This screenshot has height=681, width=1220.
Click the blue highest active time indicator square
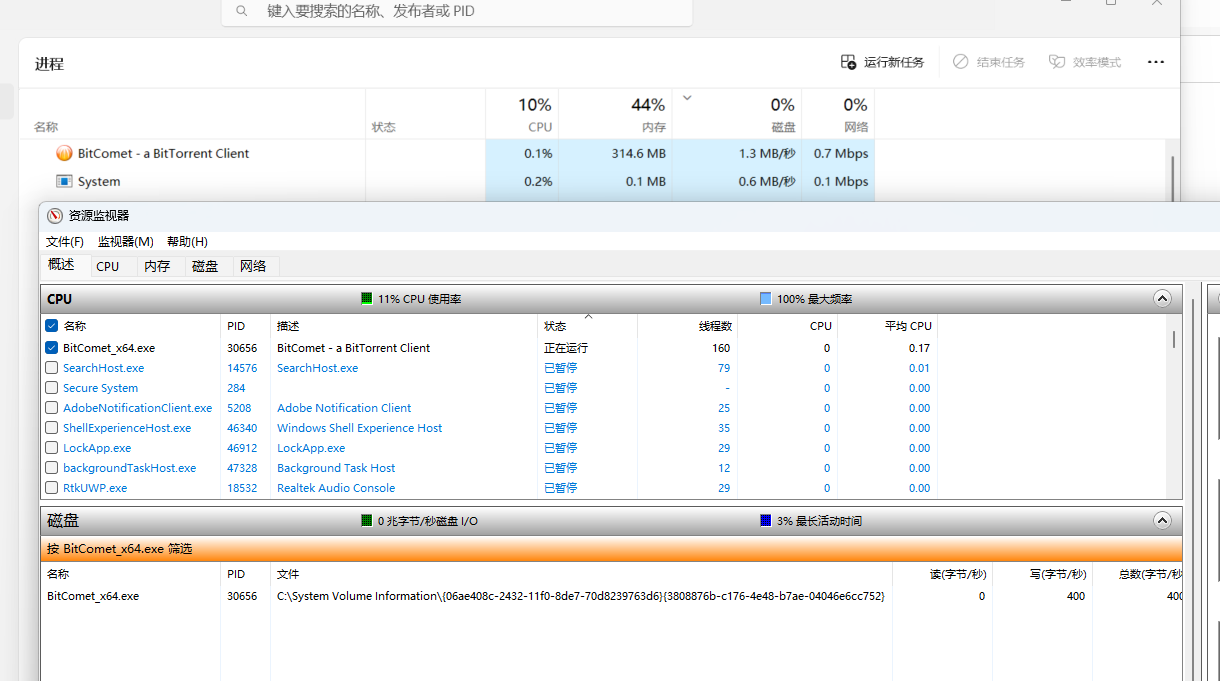[x=766, y=521]
